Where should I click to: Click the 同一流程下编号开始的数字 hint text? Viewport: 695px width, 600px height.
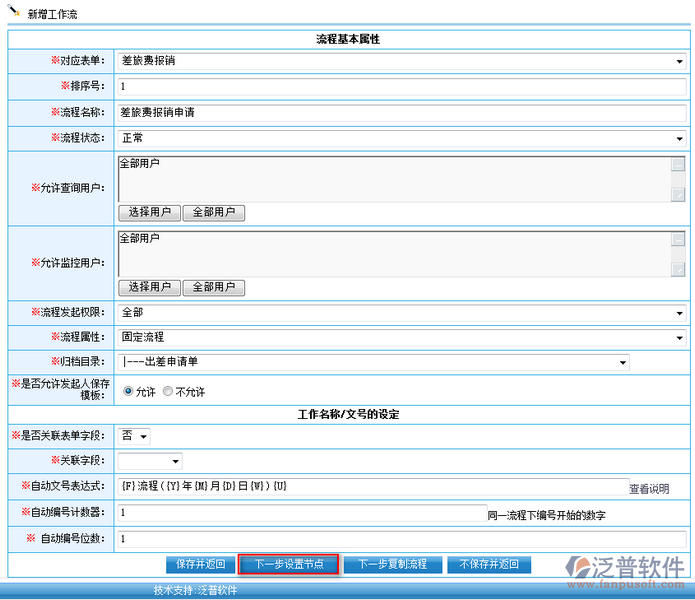(547, 515)
